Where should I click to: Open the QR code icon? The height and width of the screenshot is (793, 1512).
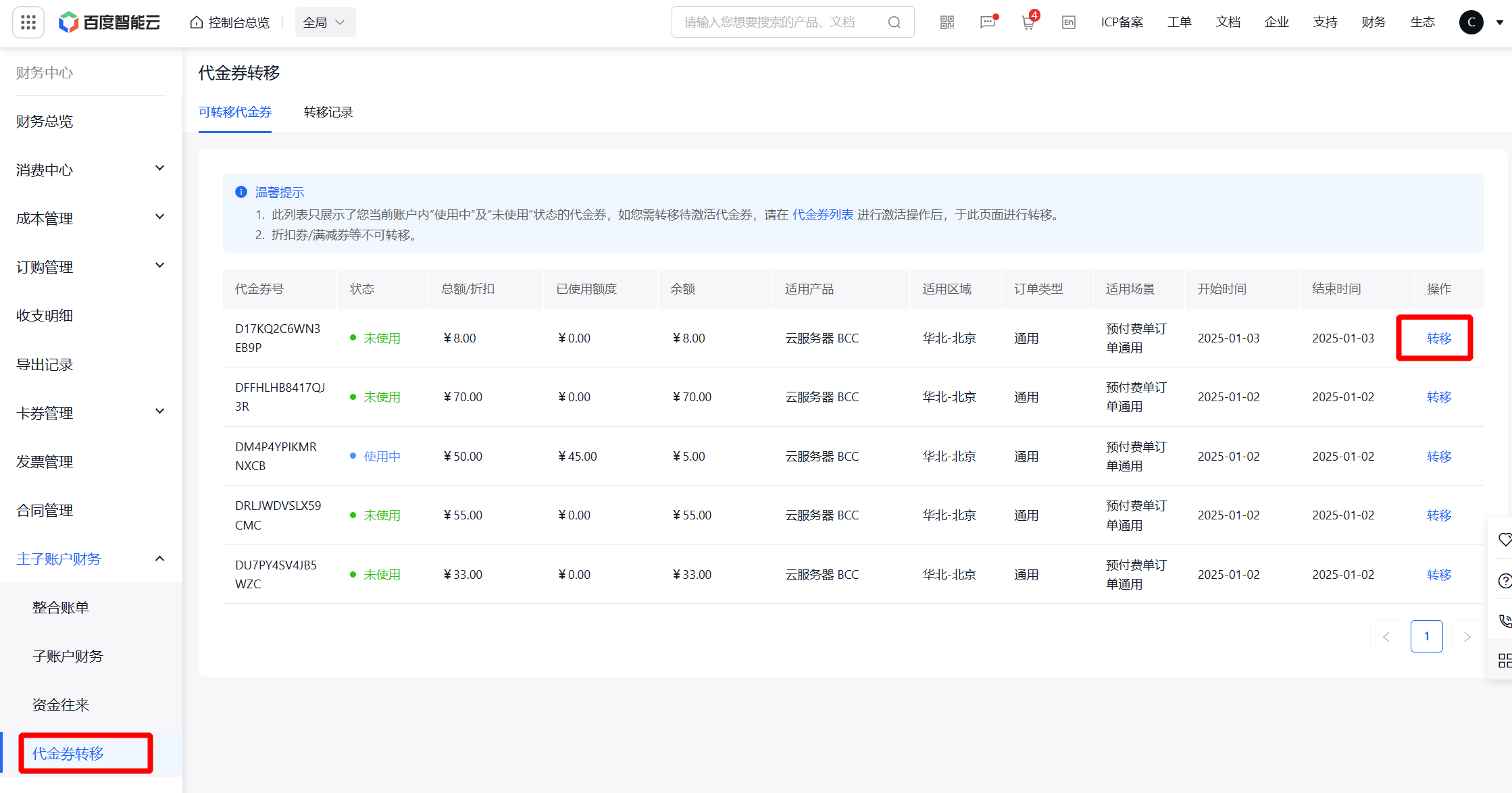point(947,22)
